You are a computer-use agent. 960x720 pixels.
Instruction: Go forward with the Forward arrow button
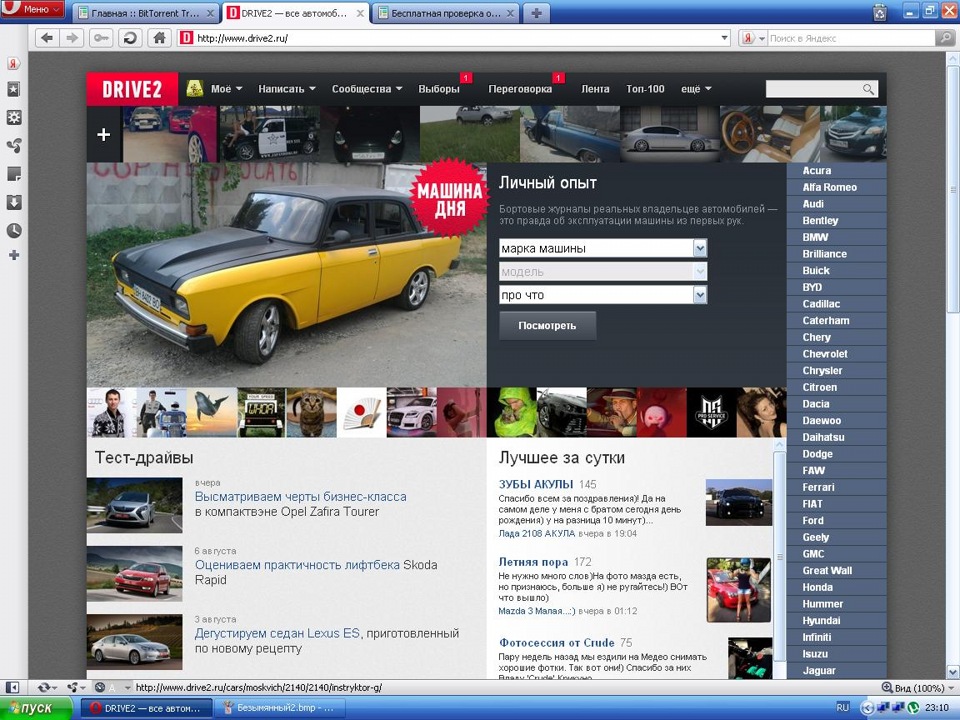point(72,38)
